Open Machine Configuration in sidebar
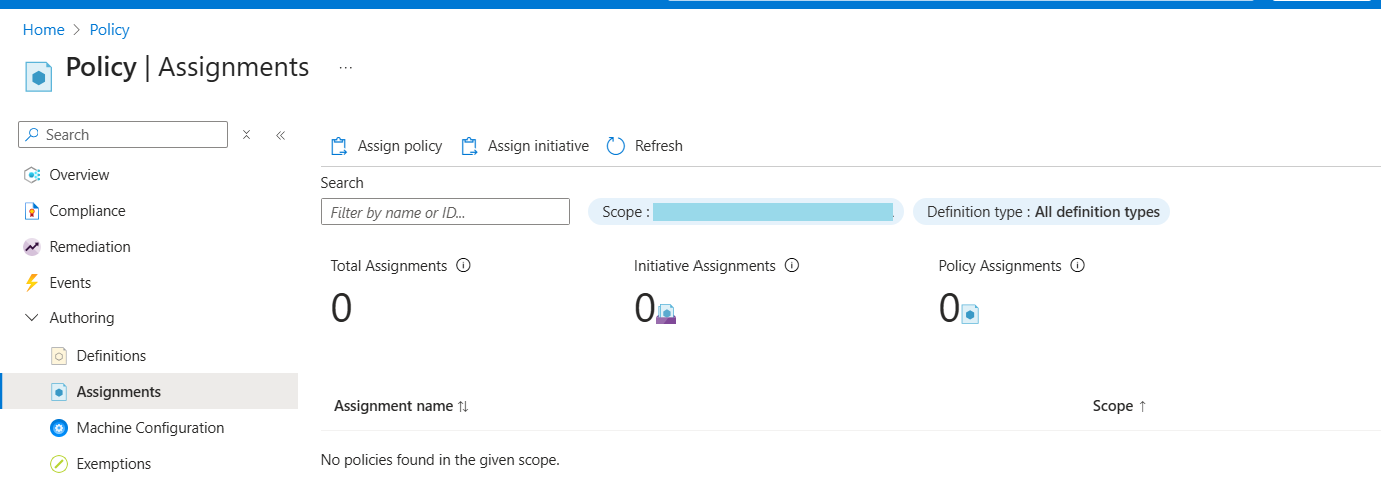 [149, 428]
